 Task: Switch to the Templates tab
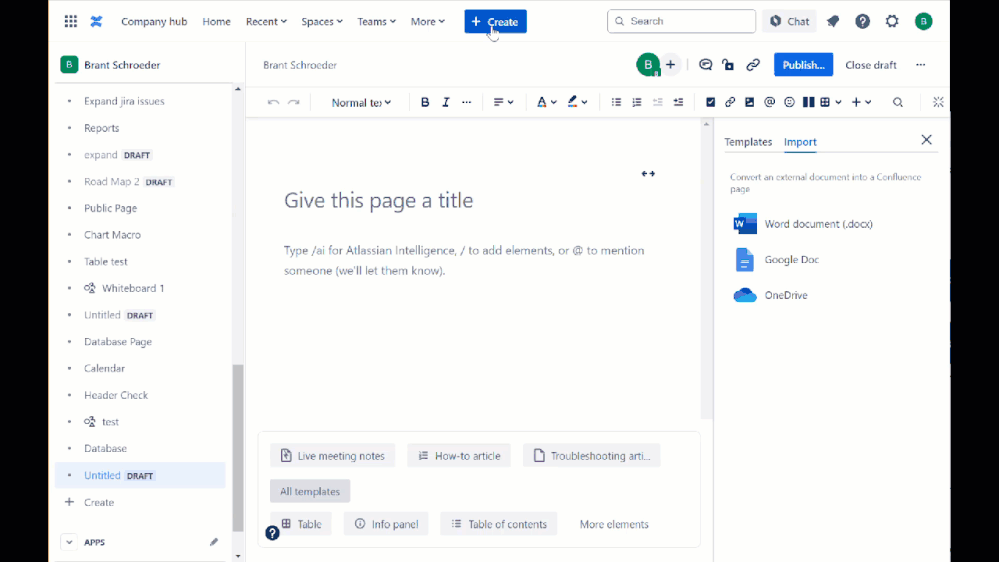pos(748,141)
